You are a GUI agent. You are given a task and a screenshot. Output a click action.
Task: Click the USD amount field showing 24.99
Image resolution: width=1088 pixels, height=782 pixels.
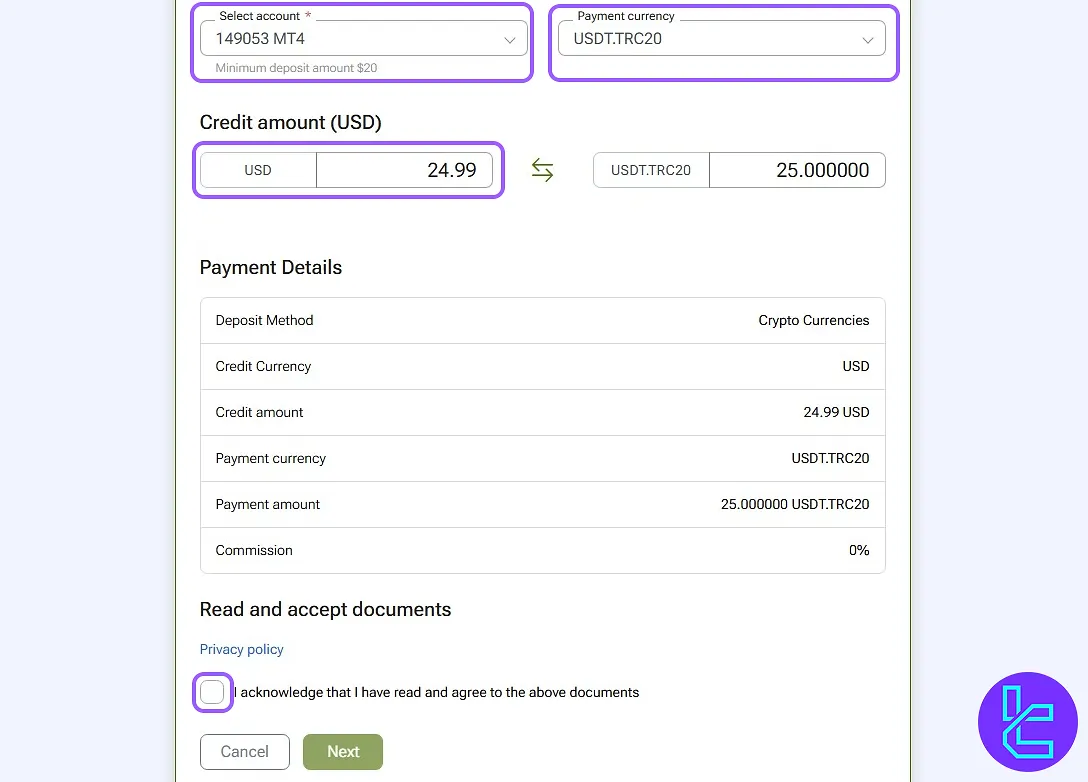[404, 170]
